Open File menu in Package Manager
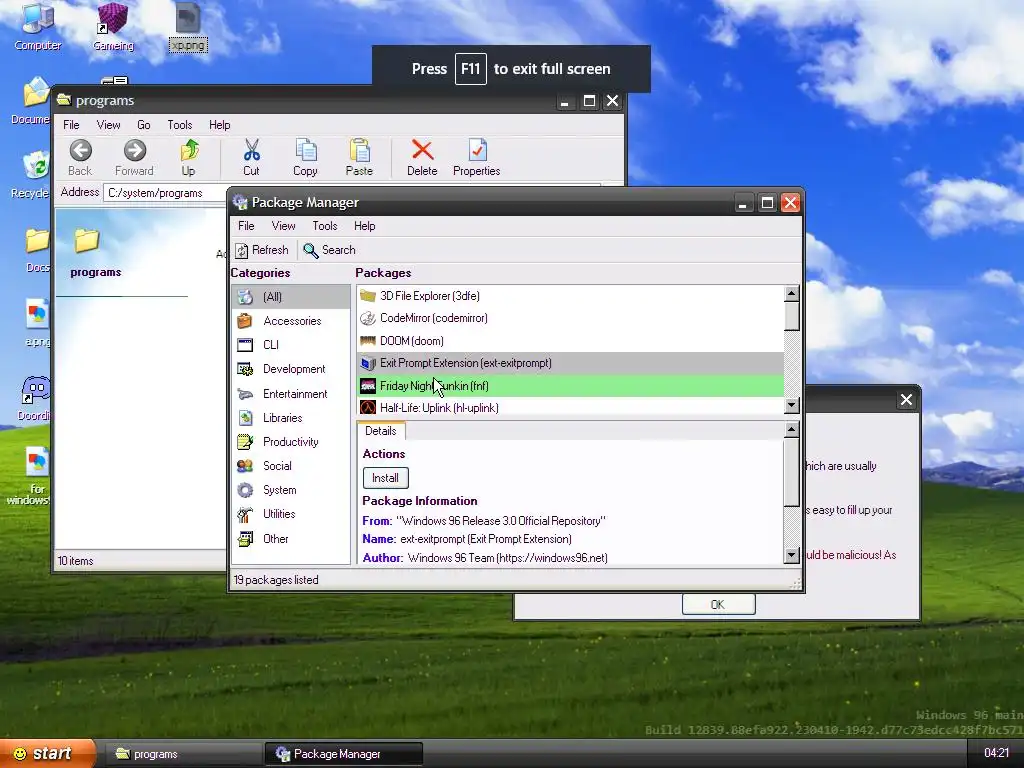This screenshot has height=768, width=1024. 246,226
